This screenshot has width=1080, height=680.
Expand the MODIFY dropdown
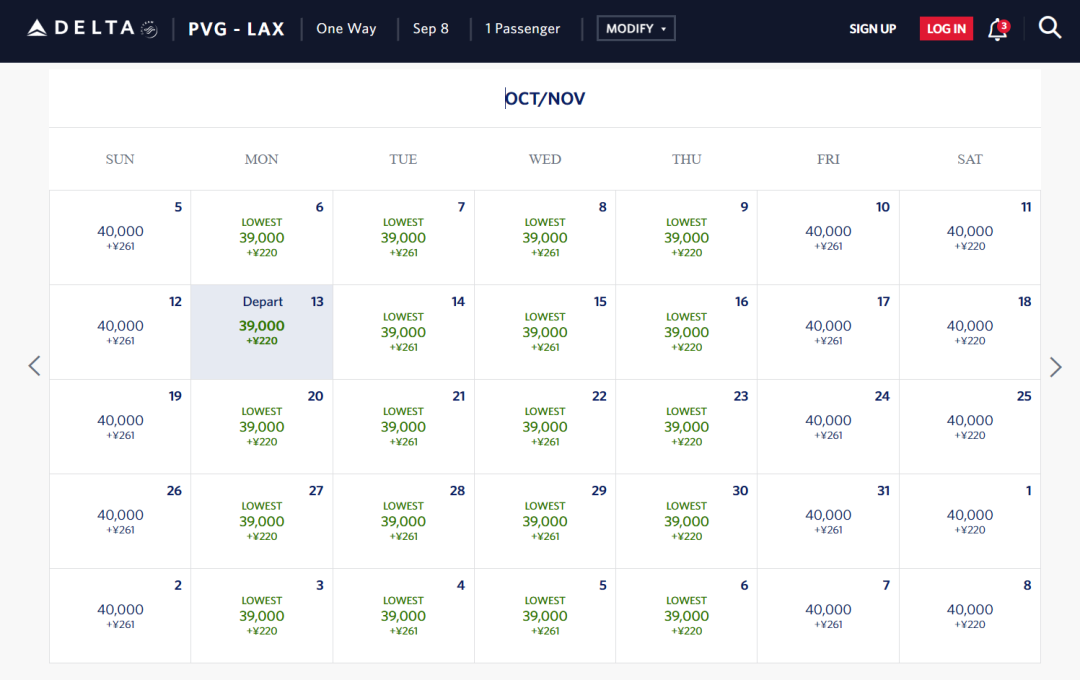[x=636, y=28]
